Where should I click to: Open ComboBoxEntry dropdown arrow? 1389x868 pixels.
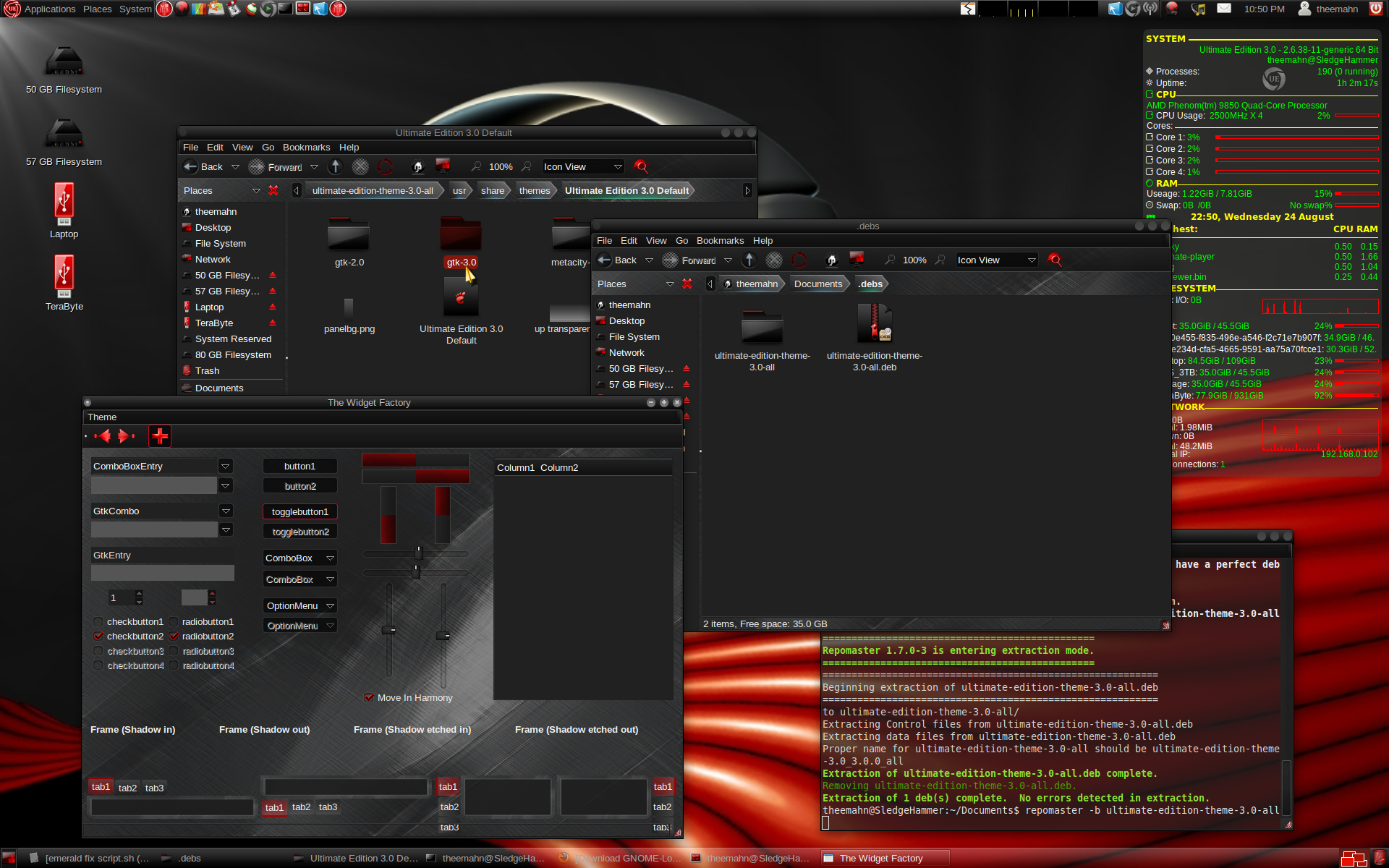[x=226, y=467]
